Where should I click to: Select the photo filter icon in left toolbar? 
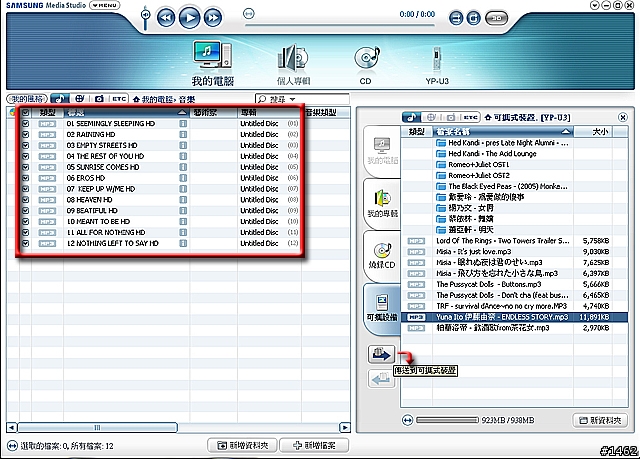[99, 99]
